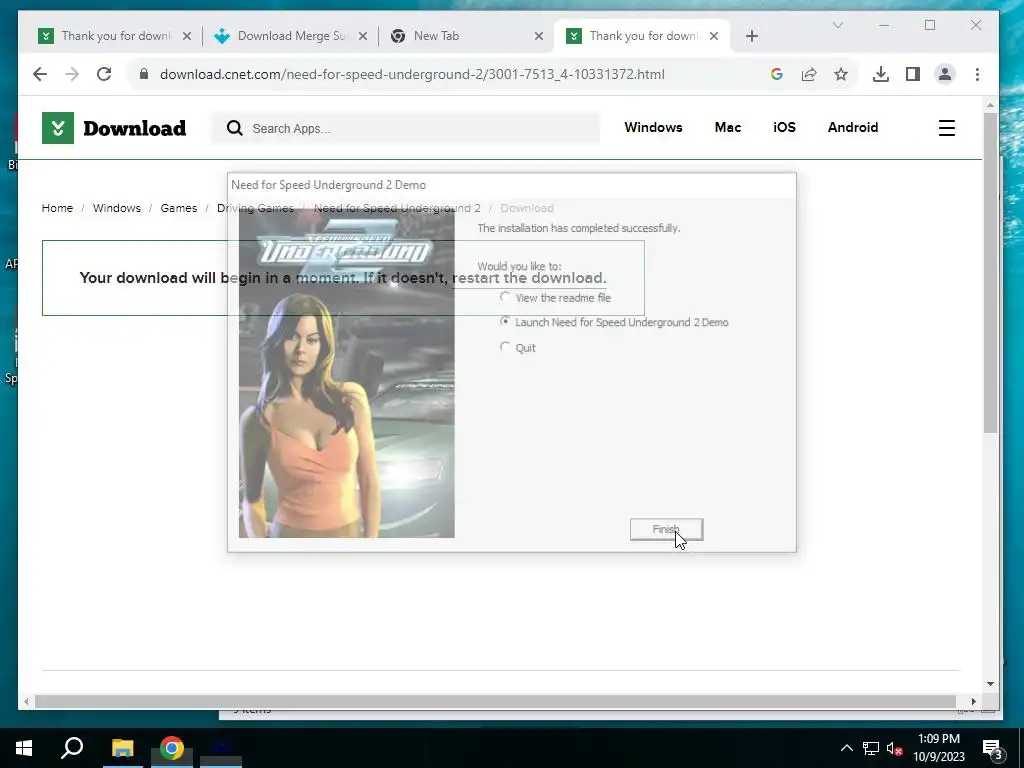Open File Explorer from taskbar
This screenshot has width=1024, height=768.
122,748
